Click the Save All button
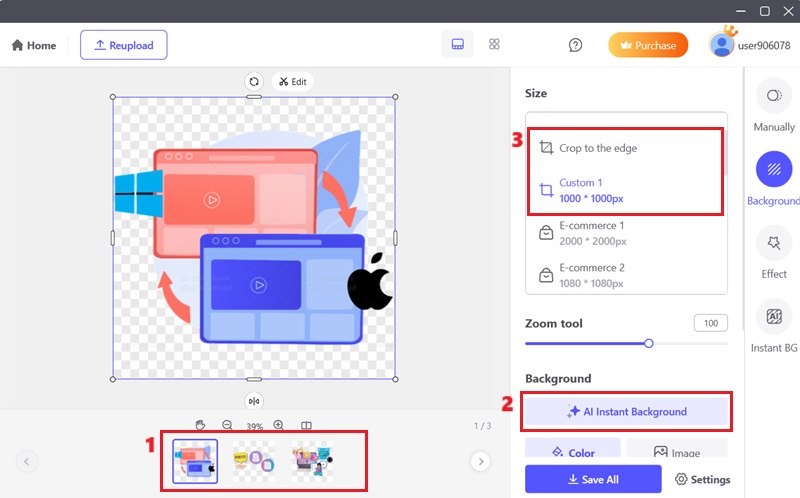The width and height of the screenshot is (800, 498). [593, 479]
